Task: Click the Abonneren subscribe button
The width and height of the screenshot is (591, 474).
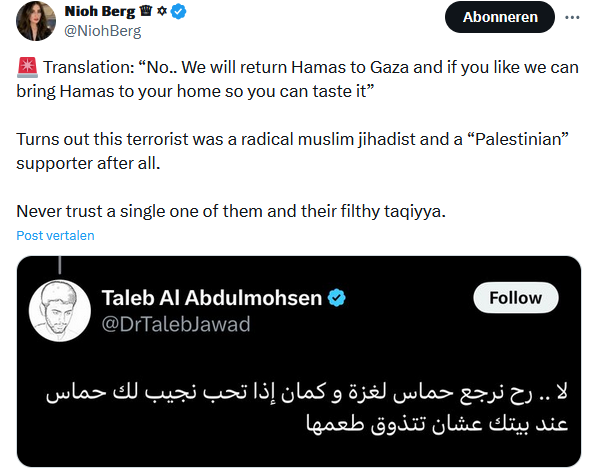Action: [500, 17]
